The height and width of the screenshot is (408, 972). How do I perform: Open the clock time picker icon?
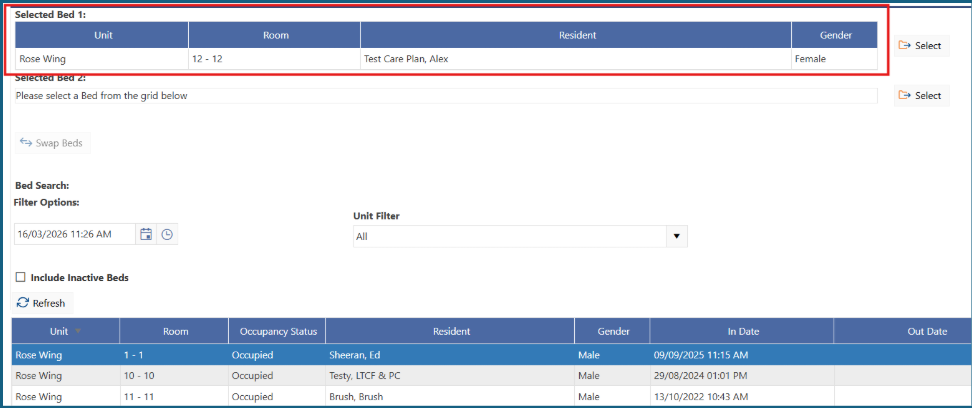coord(167,234)
